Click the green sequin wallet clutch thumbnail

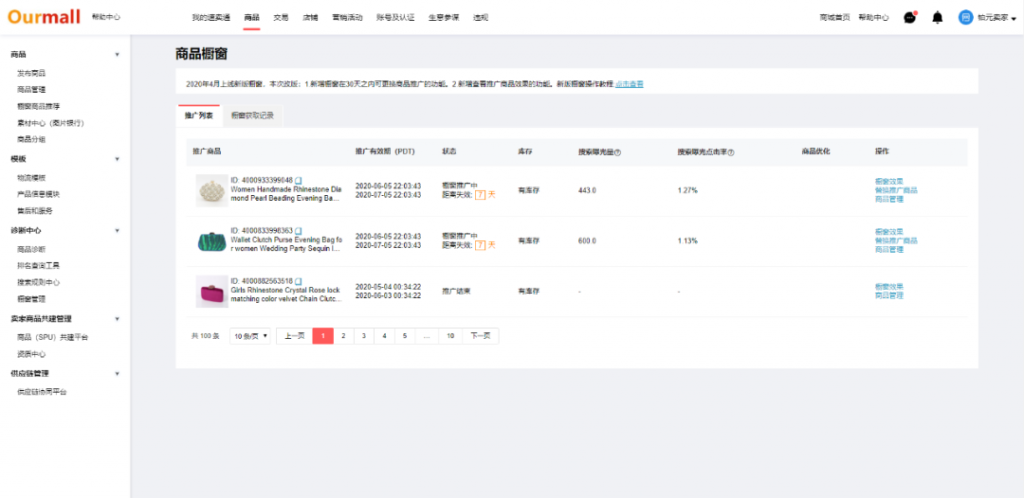coord(211,240)
